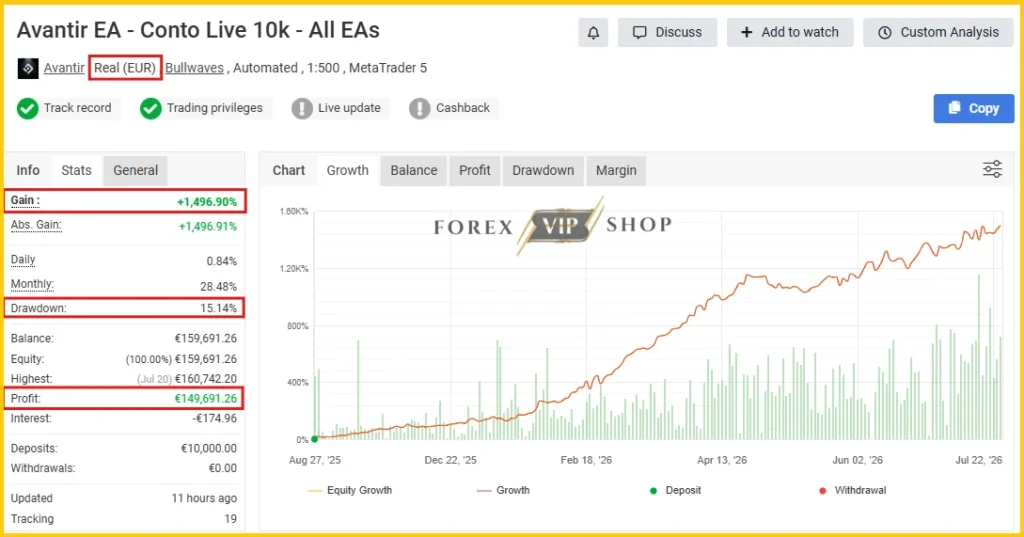
Task: Click the page title Avantir EA heading
Action: [x=198, y=31]
